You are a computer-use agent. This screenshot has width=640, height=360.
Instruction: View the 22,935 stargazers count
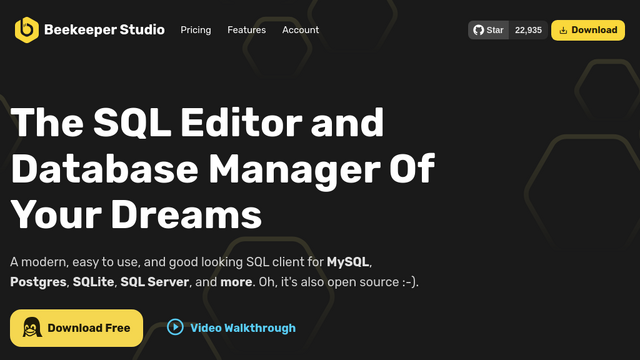[x=528, y=30]
